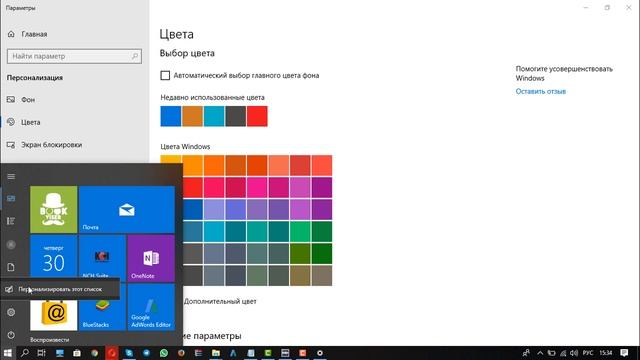
Task: Open user account icon in Start rail
Action: pyautogui.click(x=11, y=244)
